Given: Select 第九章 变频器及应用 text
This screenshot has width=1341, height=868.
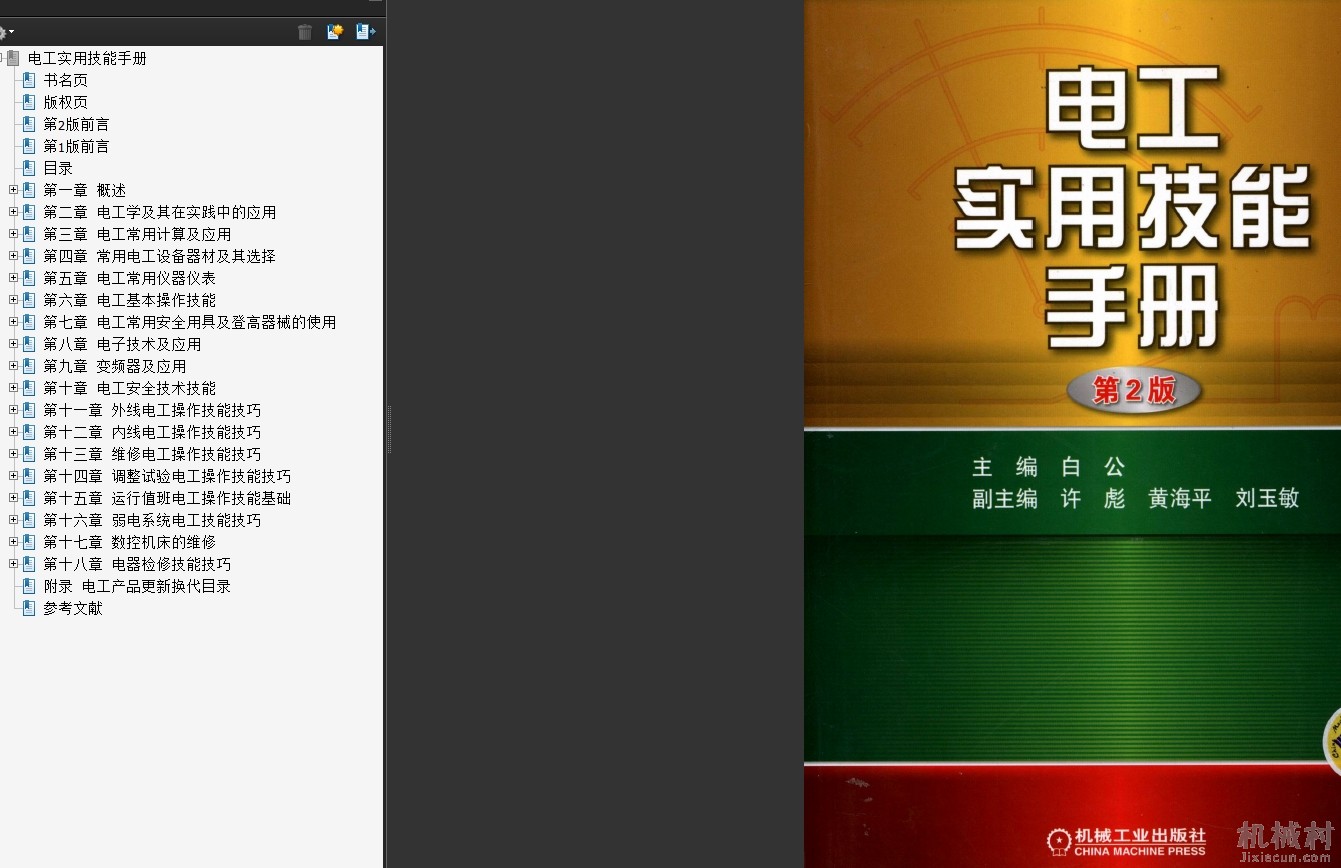Looking at the screenshot, I should pos(114,366).
